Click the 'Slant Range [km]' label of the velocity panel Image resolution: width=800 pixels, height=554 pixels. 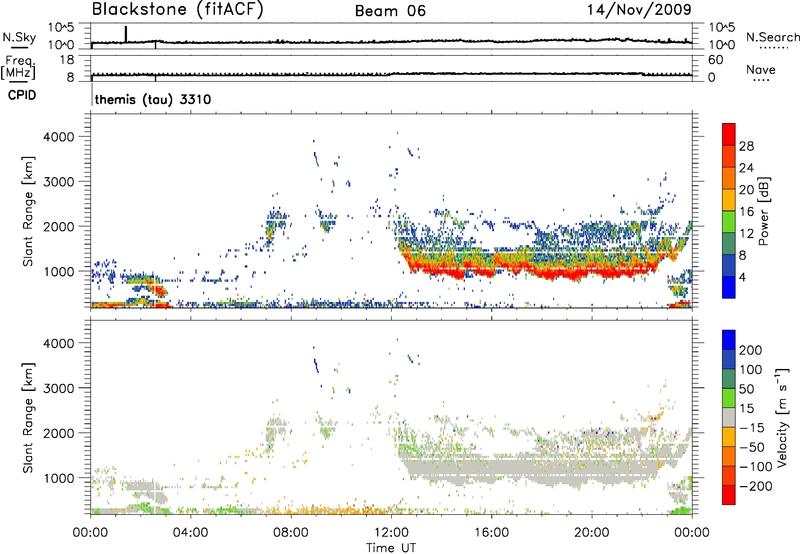point(28,418)
